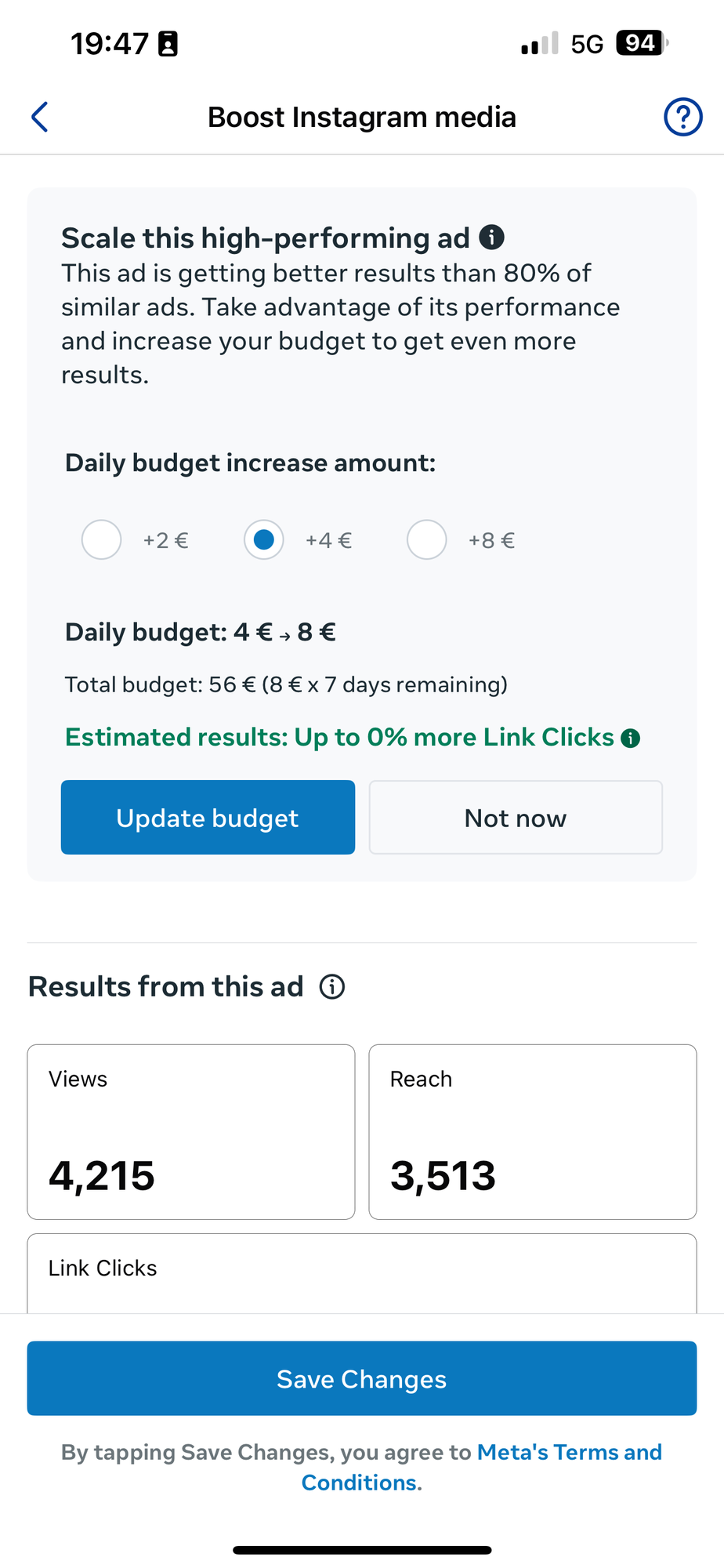Tap the battery level indicator
Viewport: 724px width, 1568px height.
642,43
